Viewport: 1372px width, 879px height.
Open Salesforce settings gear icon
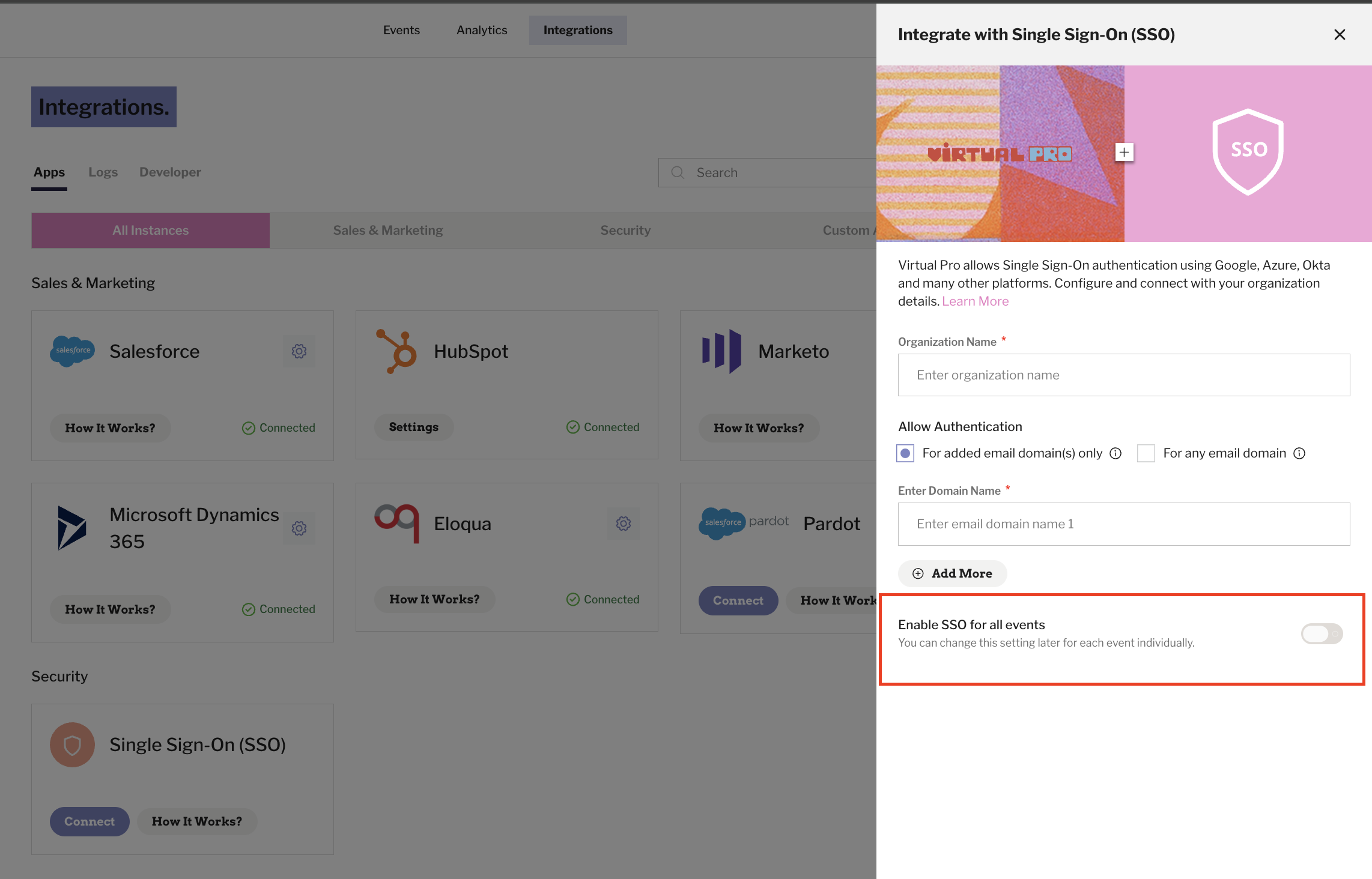click(299, 351)
